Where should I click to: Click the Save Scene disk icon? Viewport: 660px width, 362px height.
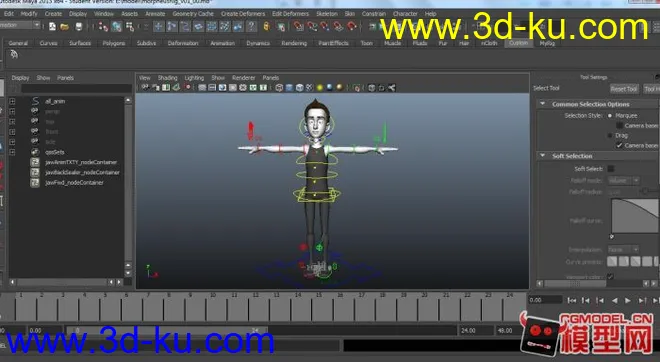pos(79,27)
